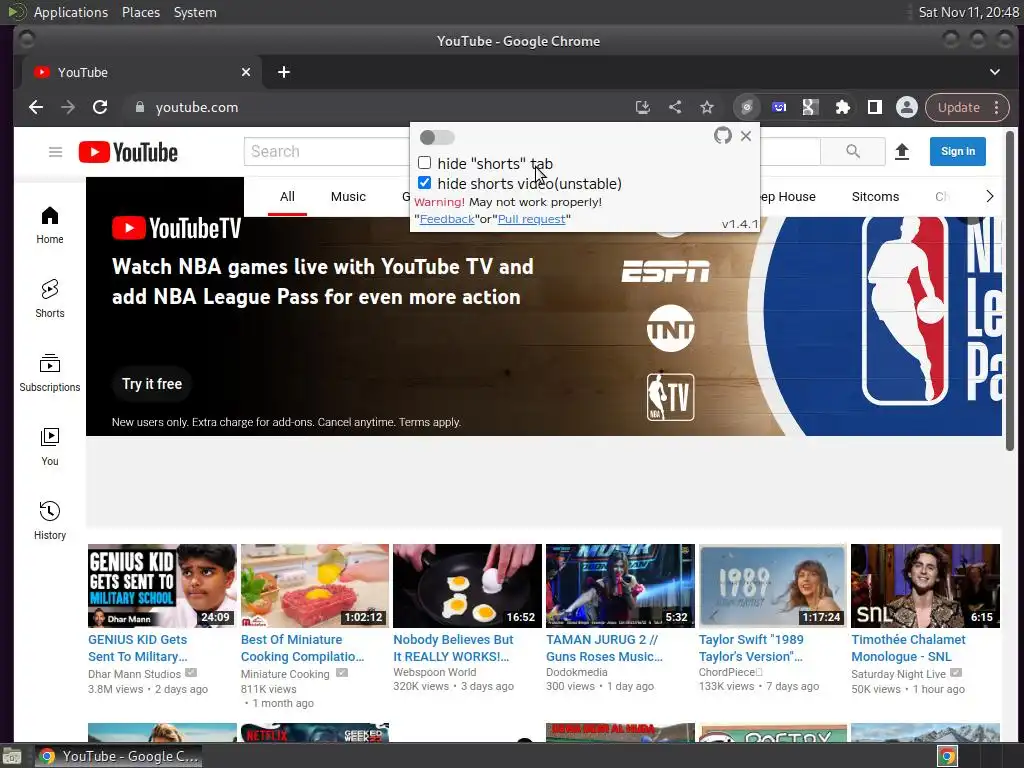Click Try it free on YouTubeTV banner
The width and height of the screenshot is (1024, 768).
[x=152, y=383]
